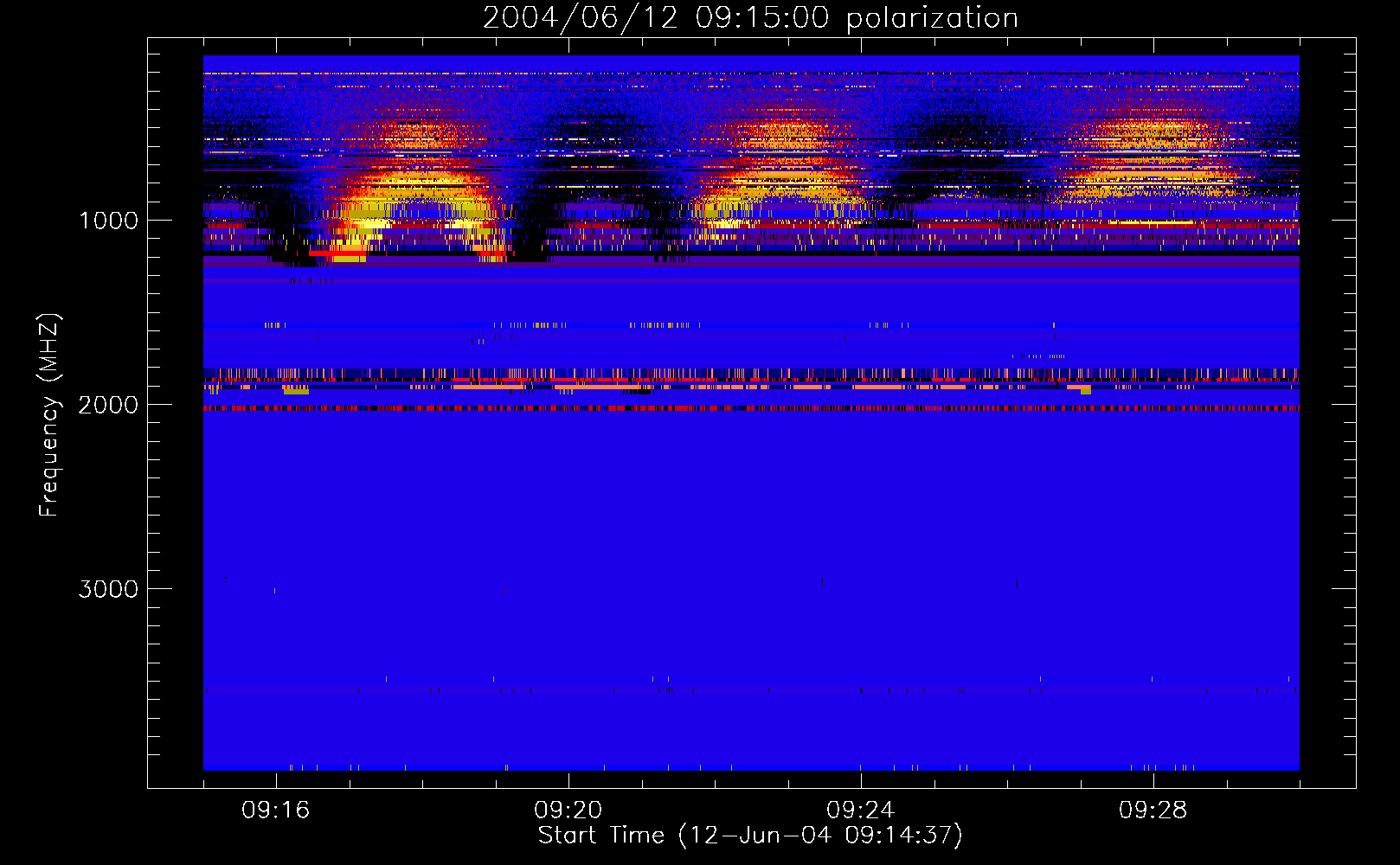Click the 'Frequency (MHZ)' axis title

(50, 415)
